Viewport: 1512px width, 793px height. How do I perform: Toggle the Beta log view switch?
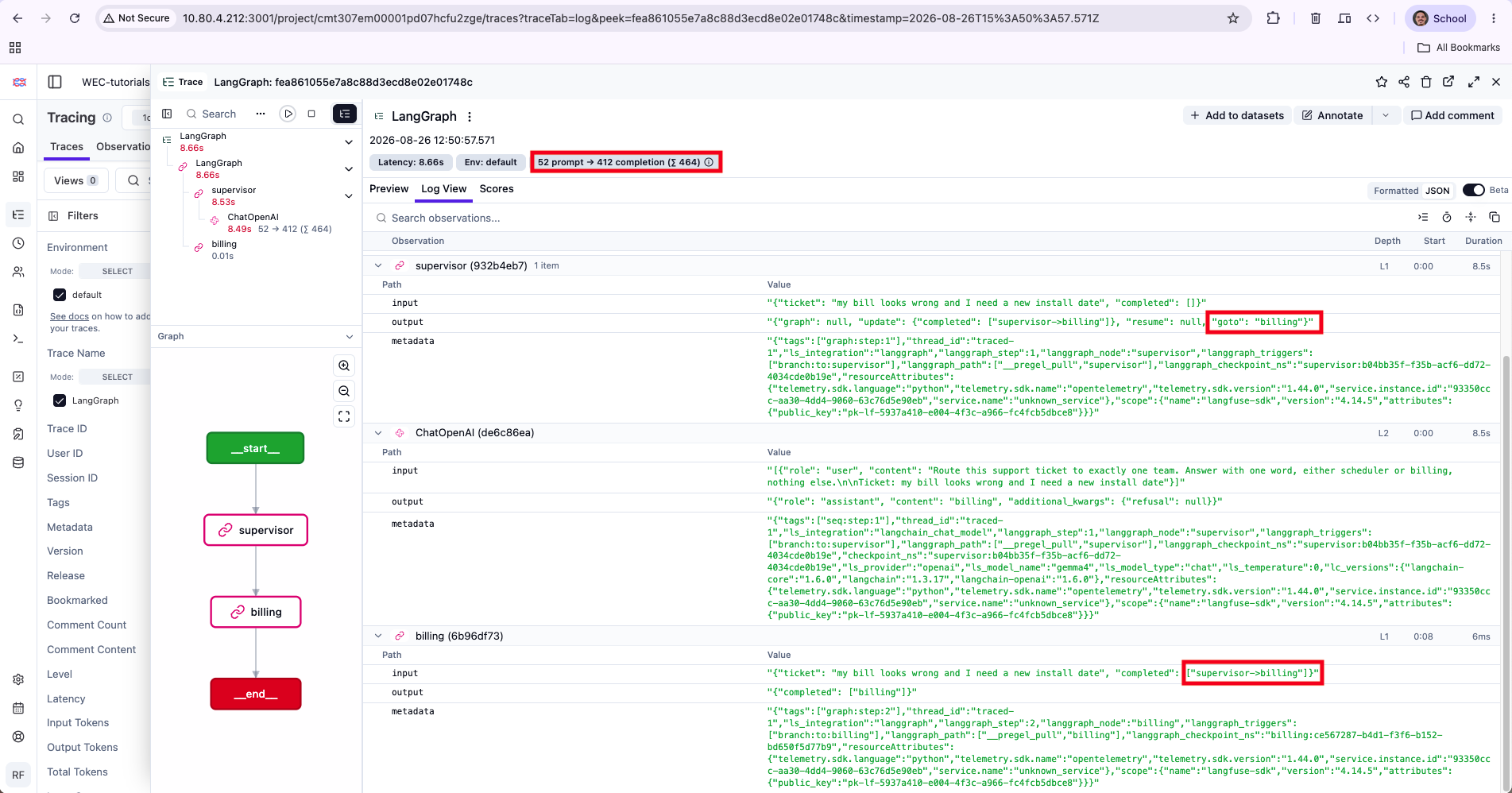(x=1474, y=190)
